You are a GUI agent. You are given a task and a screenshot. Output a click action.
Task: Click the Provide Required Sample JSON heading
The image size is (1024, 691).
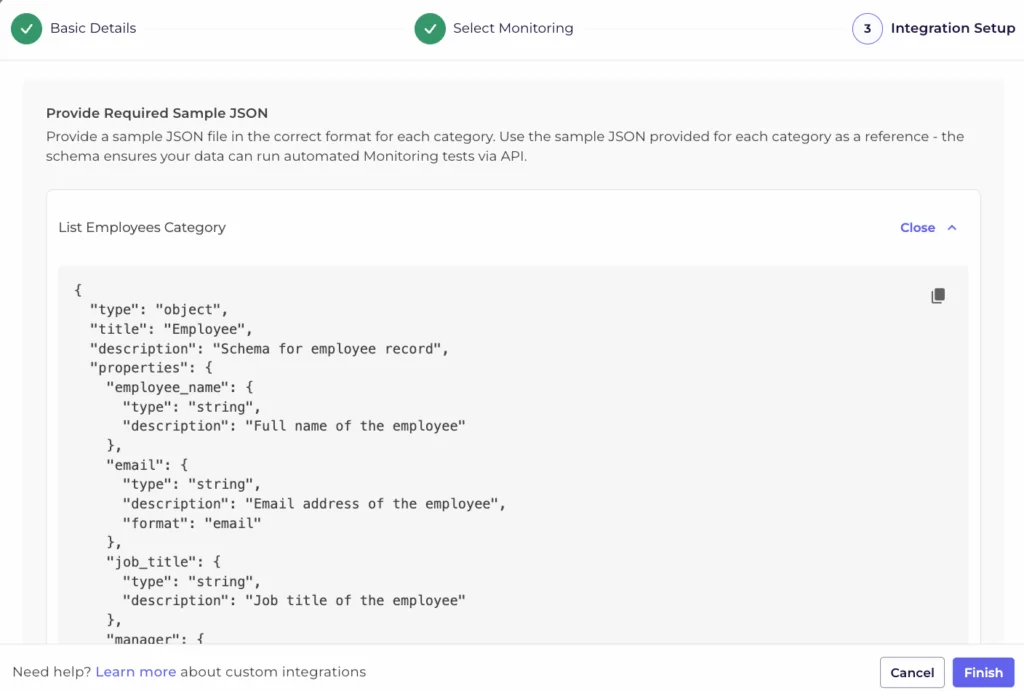(157, 113)
